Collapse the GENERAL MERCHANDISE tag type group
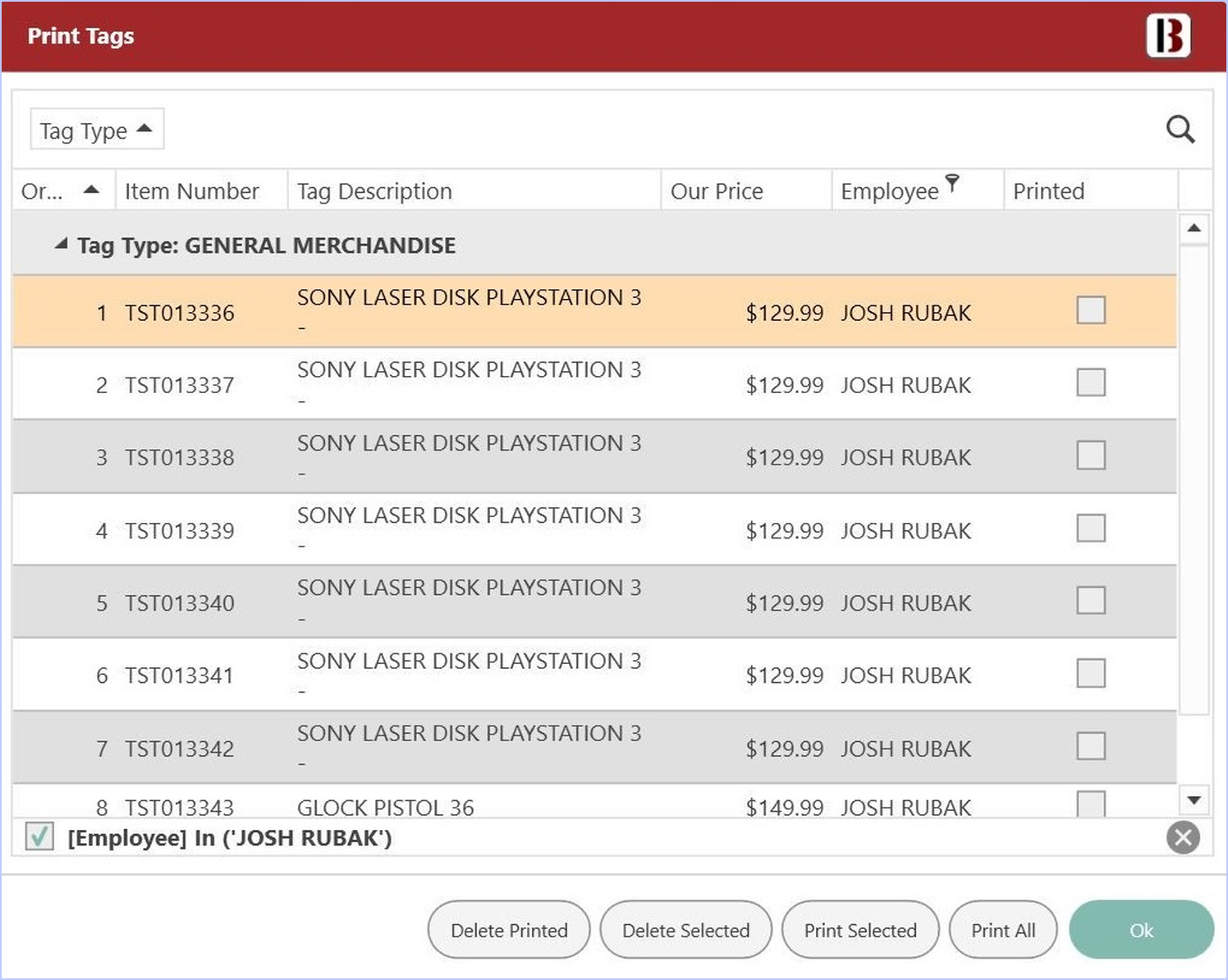This screenshot has width=1228, height=980. pyautogui.click(x=61, y=244)
